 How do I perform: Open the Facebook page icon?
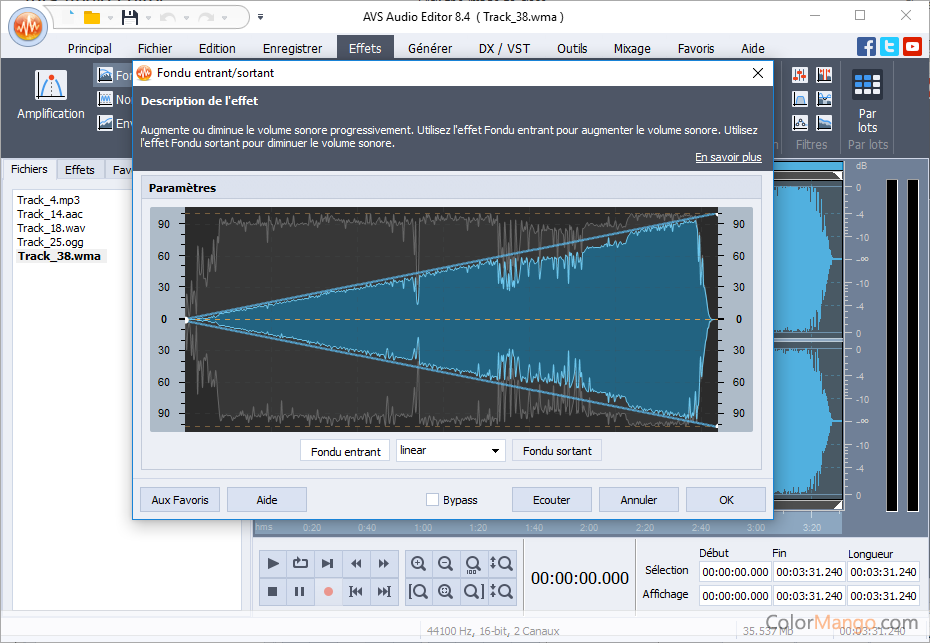coord(867,47)
